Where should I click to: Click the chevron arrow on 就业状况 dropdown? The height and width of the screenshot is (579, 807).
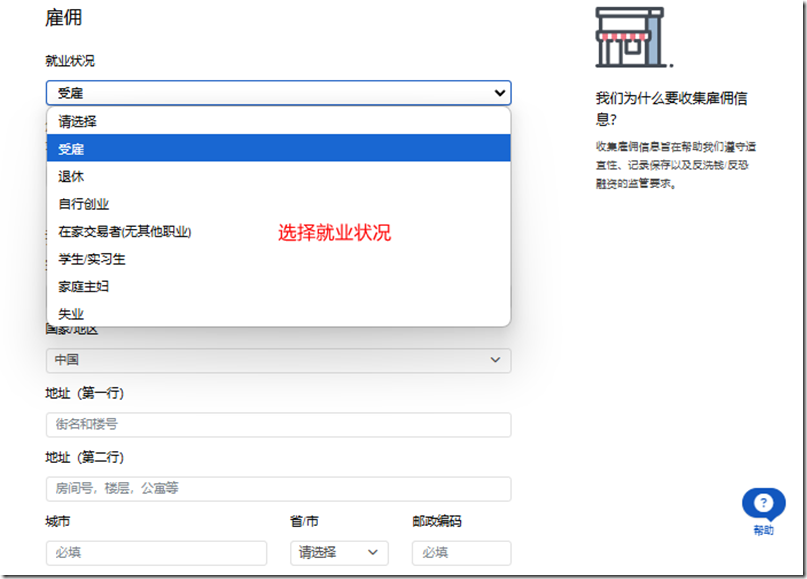(500, 92)
